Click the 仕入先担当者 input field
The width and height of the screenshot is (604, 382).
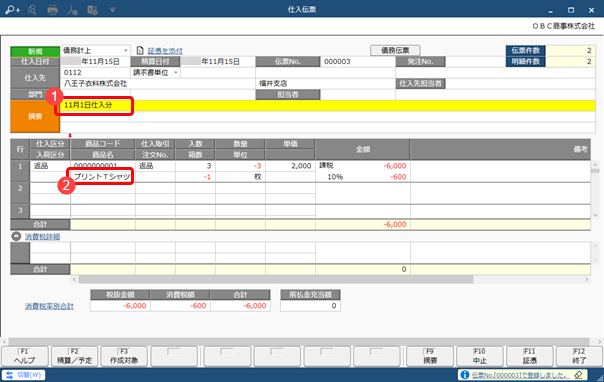pyautogui.click(x=520, y=84)
